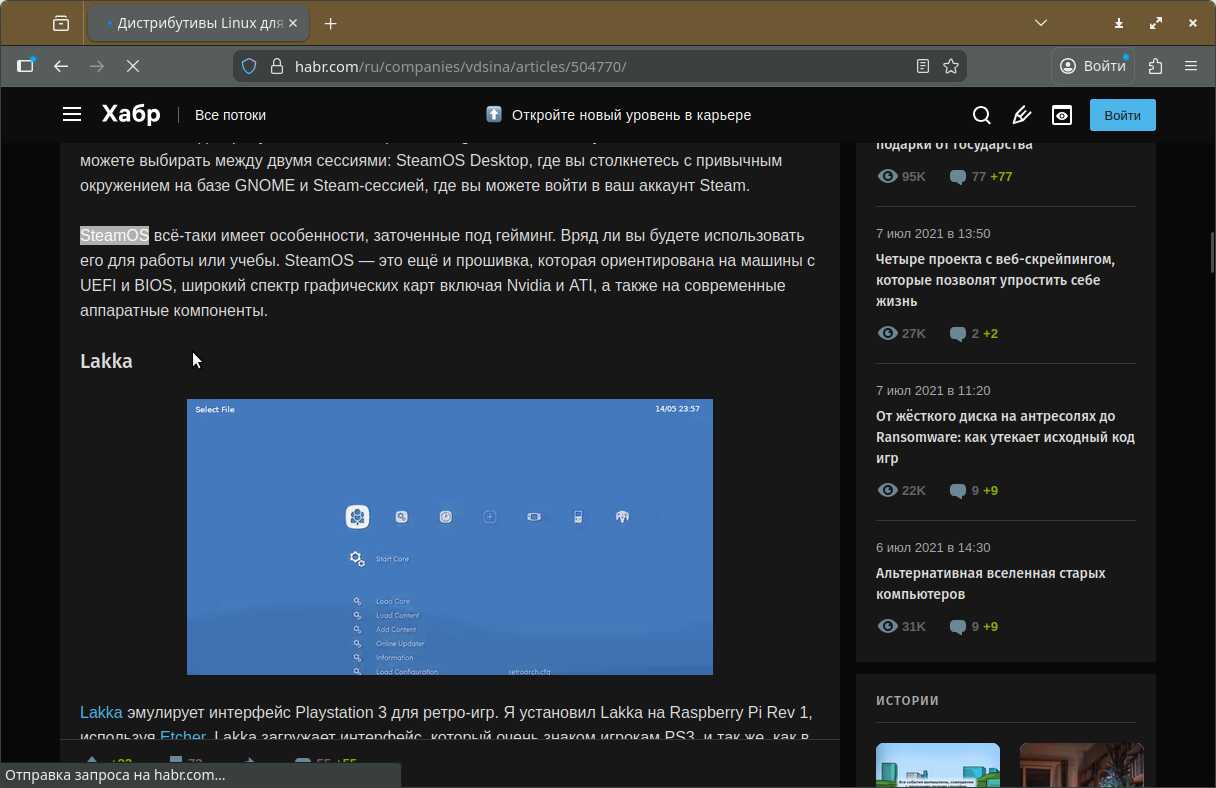Open the Все потоки selector
This screenshot has width=1216, height=788.
tap(230, 115)
